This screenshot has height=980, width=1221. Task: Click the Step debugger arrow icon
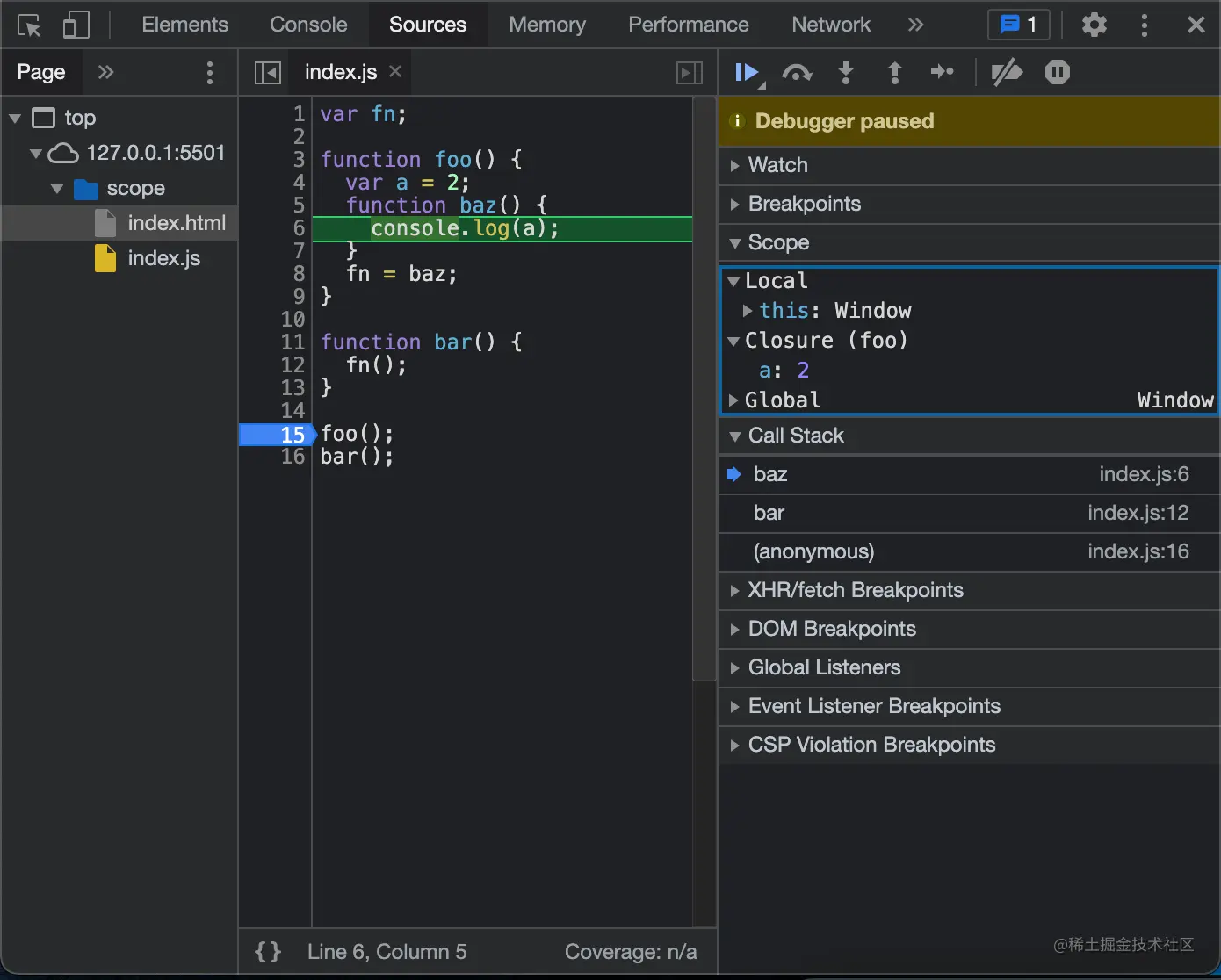pyautogui.click(x=942, y=73)
